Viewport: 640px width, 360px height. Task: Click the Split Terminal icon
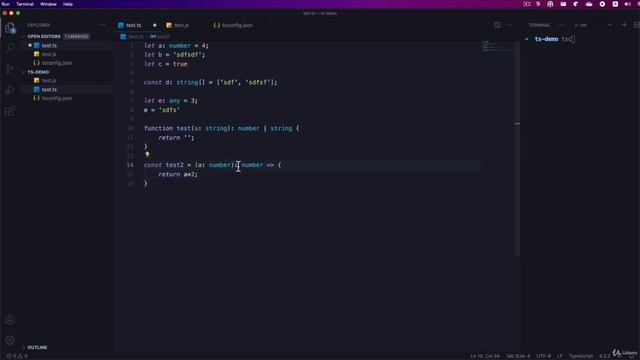click(636, 25)
